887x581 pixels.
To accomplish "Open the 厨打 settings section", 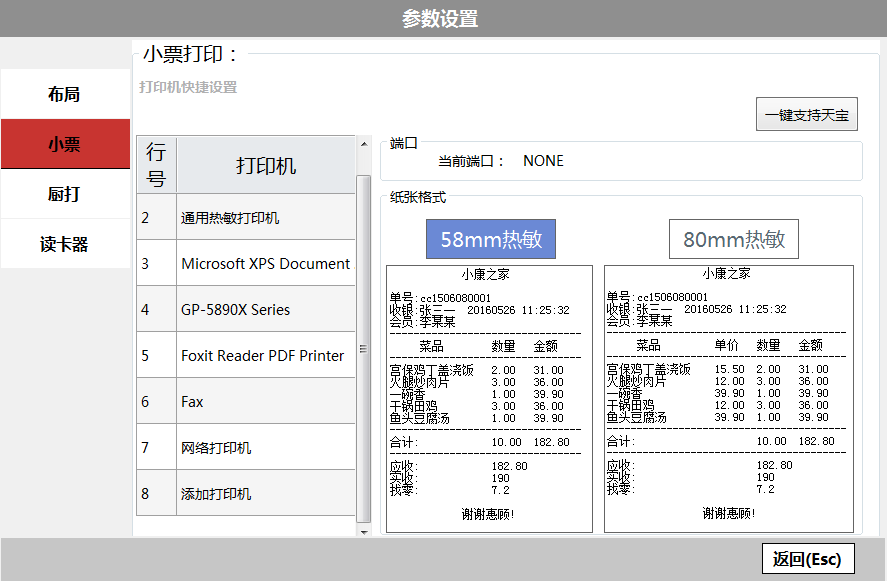I will (x=64, y=193).
